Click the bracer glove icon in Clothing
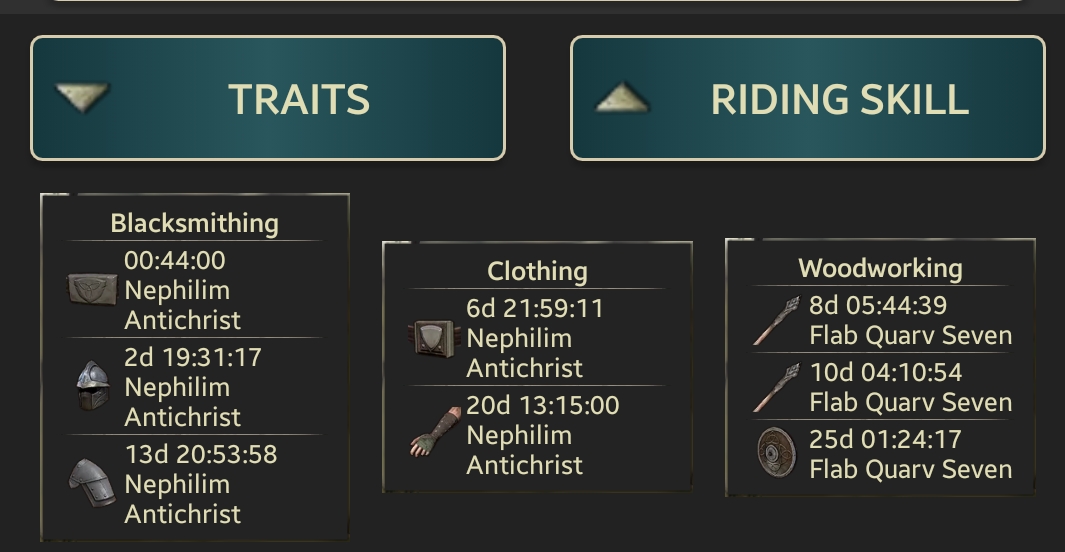This screenshot has width=1065, height=552. click(x=435, y=433)
